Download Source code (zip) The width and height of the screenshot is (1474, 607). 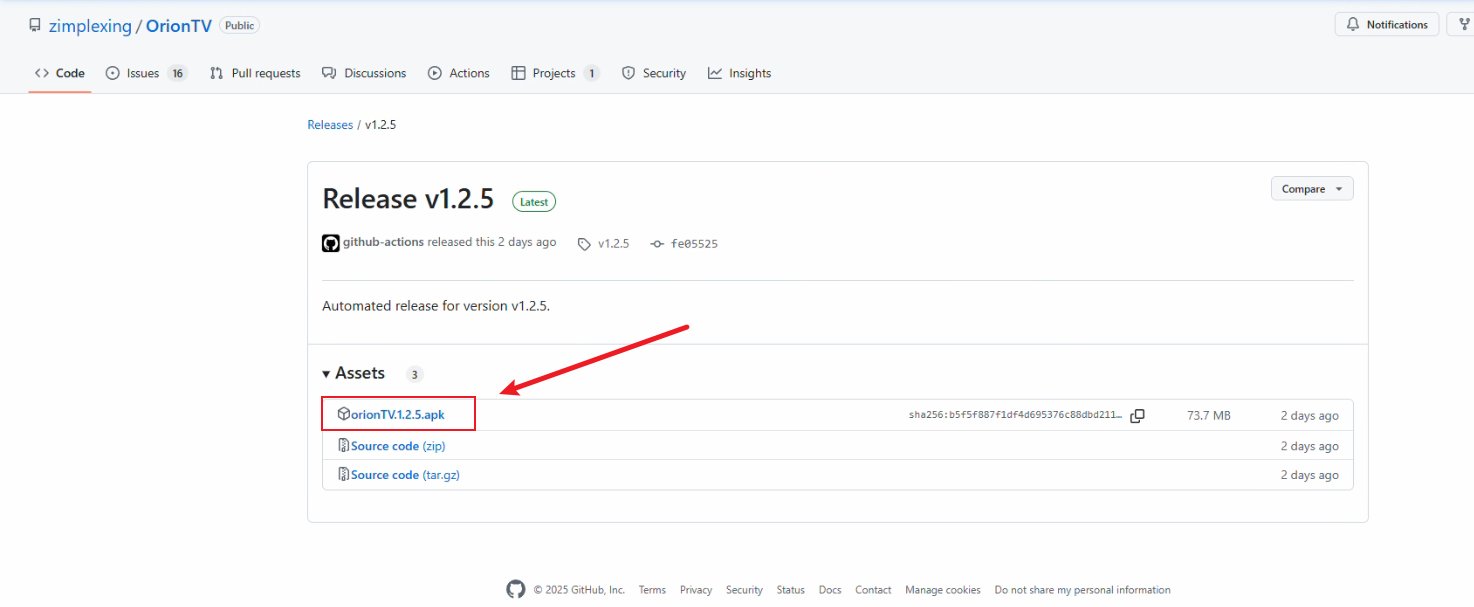[x=397, y=446]
